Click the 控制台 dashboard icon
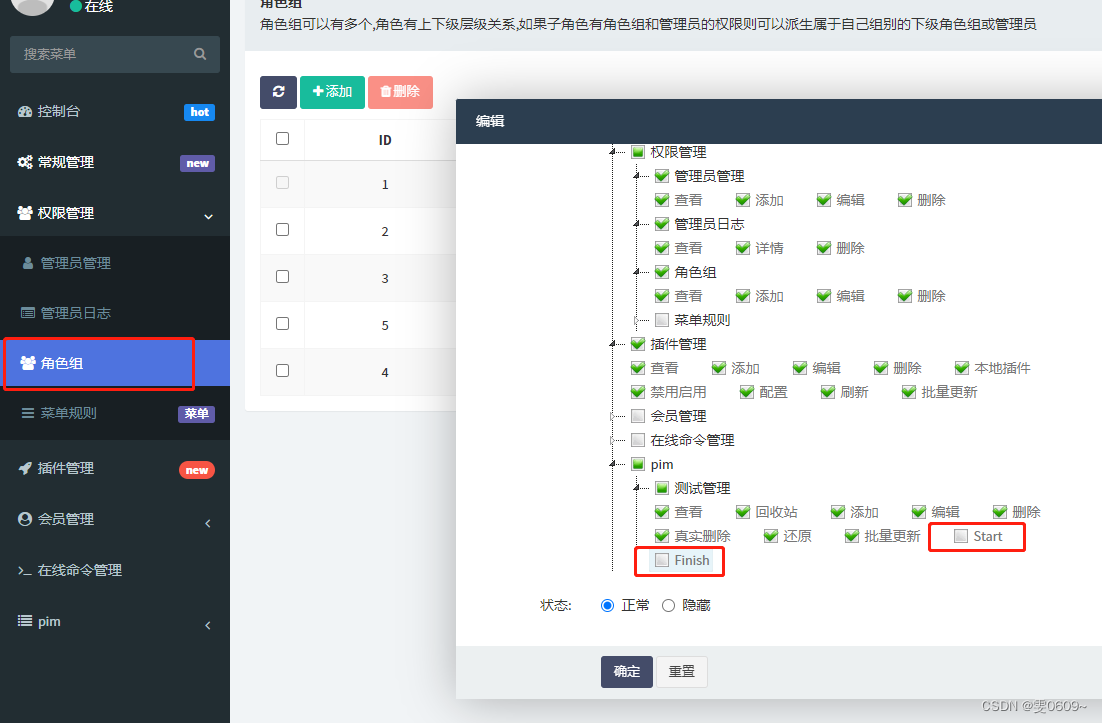The width and height of the screenshot is (1102, 723). 25,112
